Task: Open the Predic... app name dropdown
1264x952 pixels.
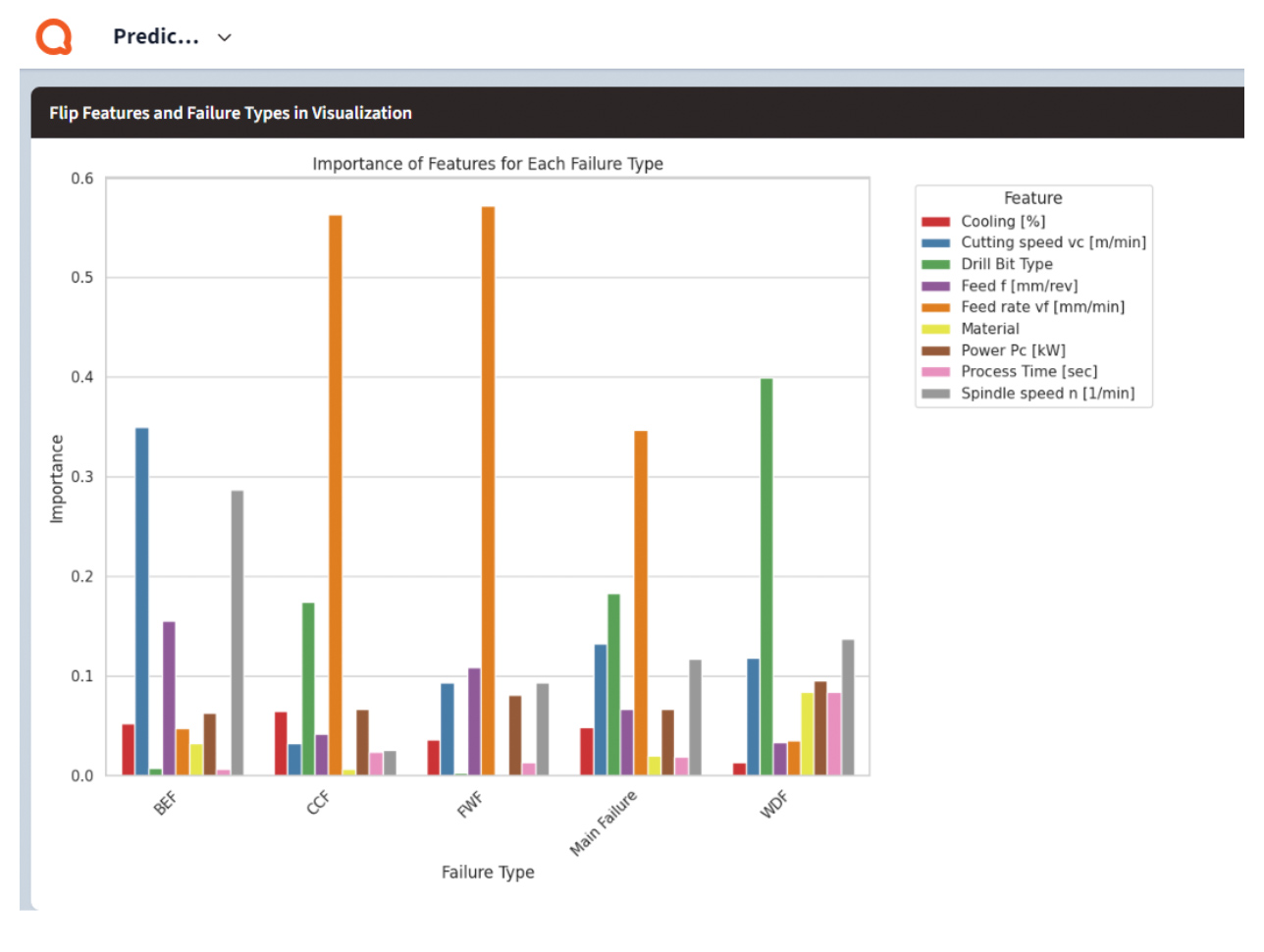Action: tap(156, 37)
